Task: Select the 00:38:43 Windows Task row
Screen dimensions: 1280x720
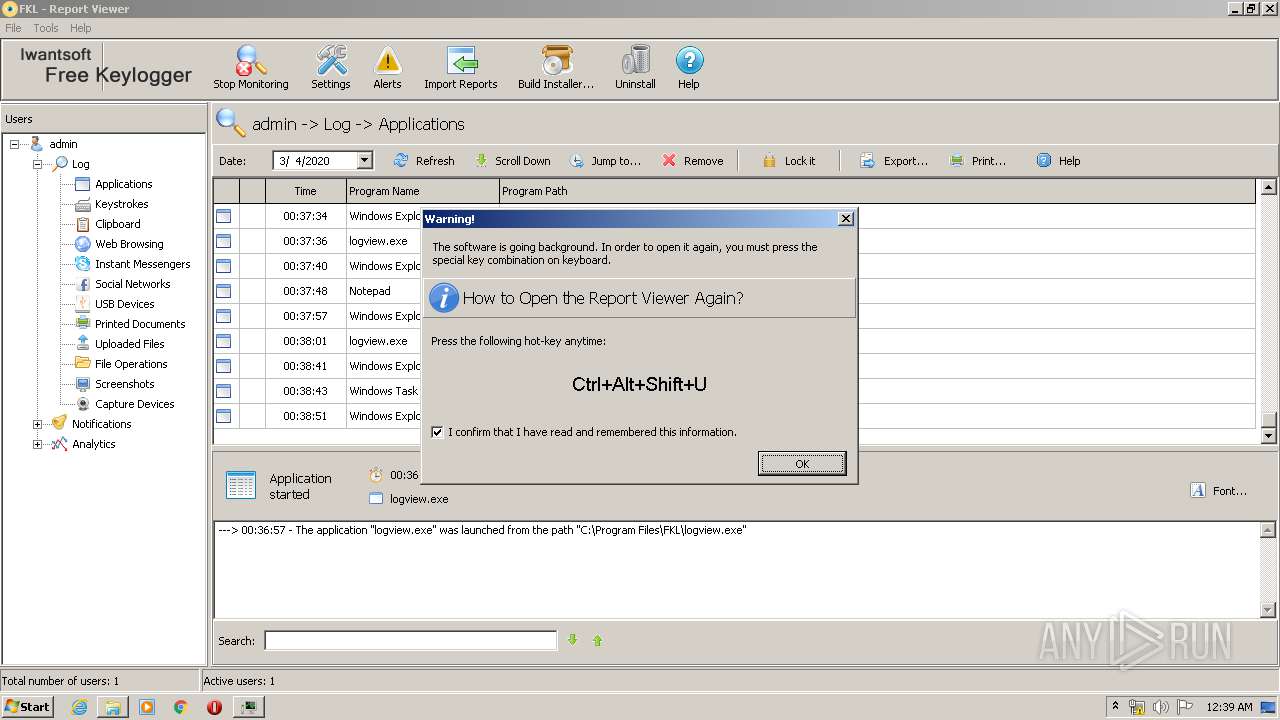Action: point(734,391)
